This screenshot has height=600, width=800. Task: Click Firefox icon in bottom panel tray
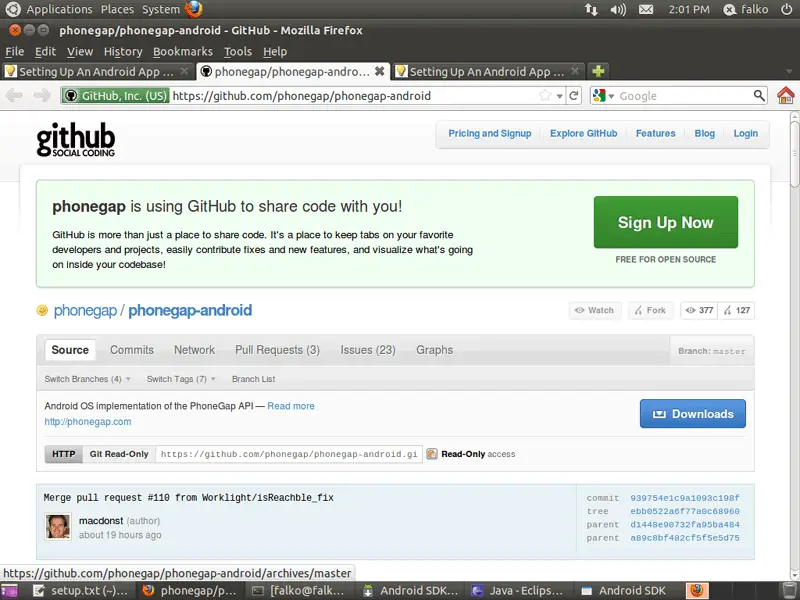pyautogui.click(x=697, y=591)
